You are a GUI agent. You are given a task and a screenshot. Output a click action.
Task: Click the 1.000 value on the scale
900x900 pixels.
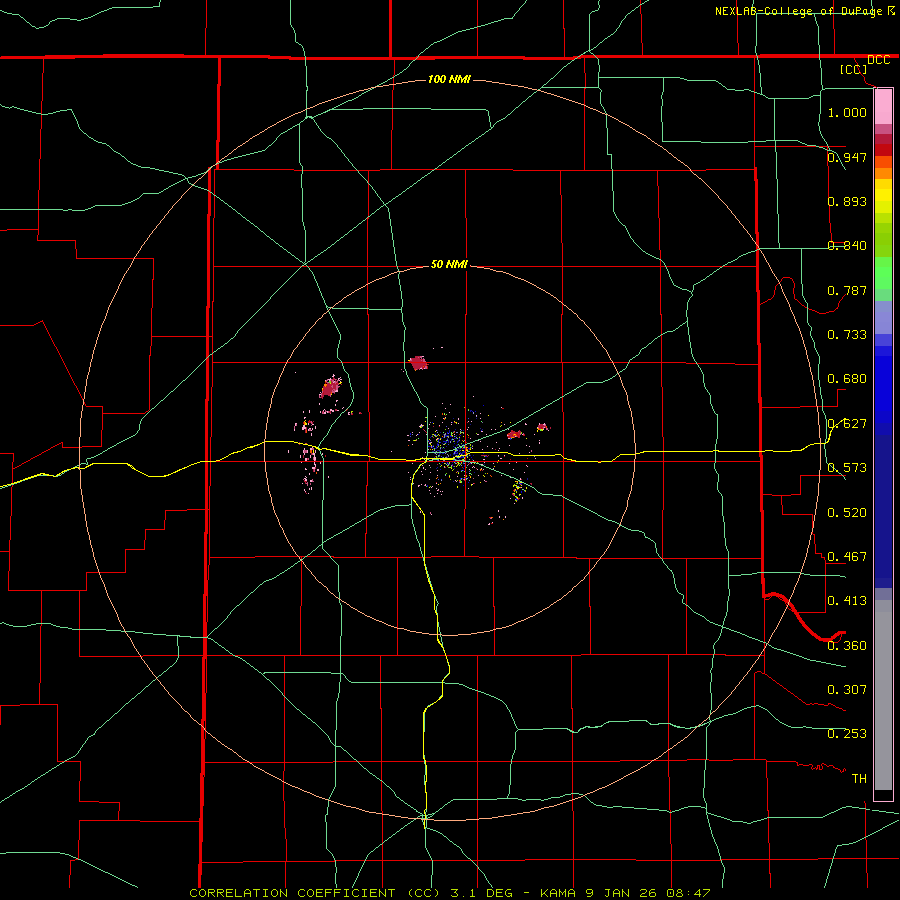coord(847,112)
